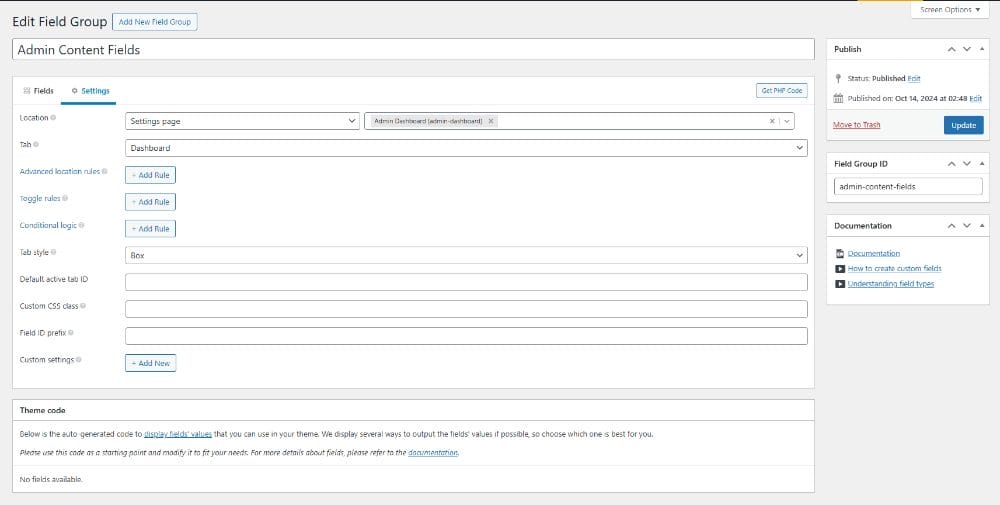Click help icon beside Field ID prefix
The image size is (1000, 505).
click(71, 333)
